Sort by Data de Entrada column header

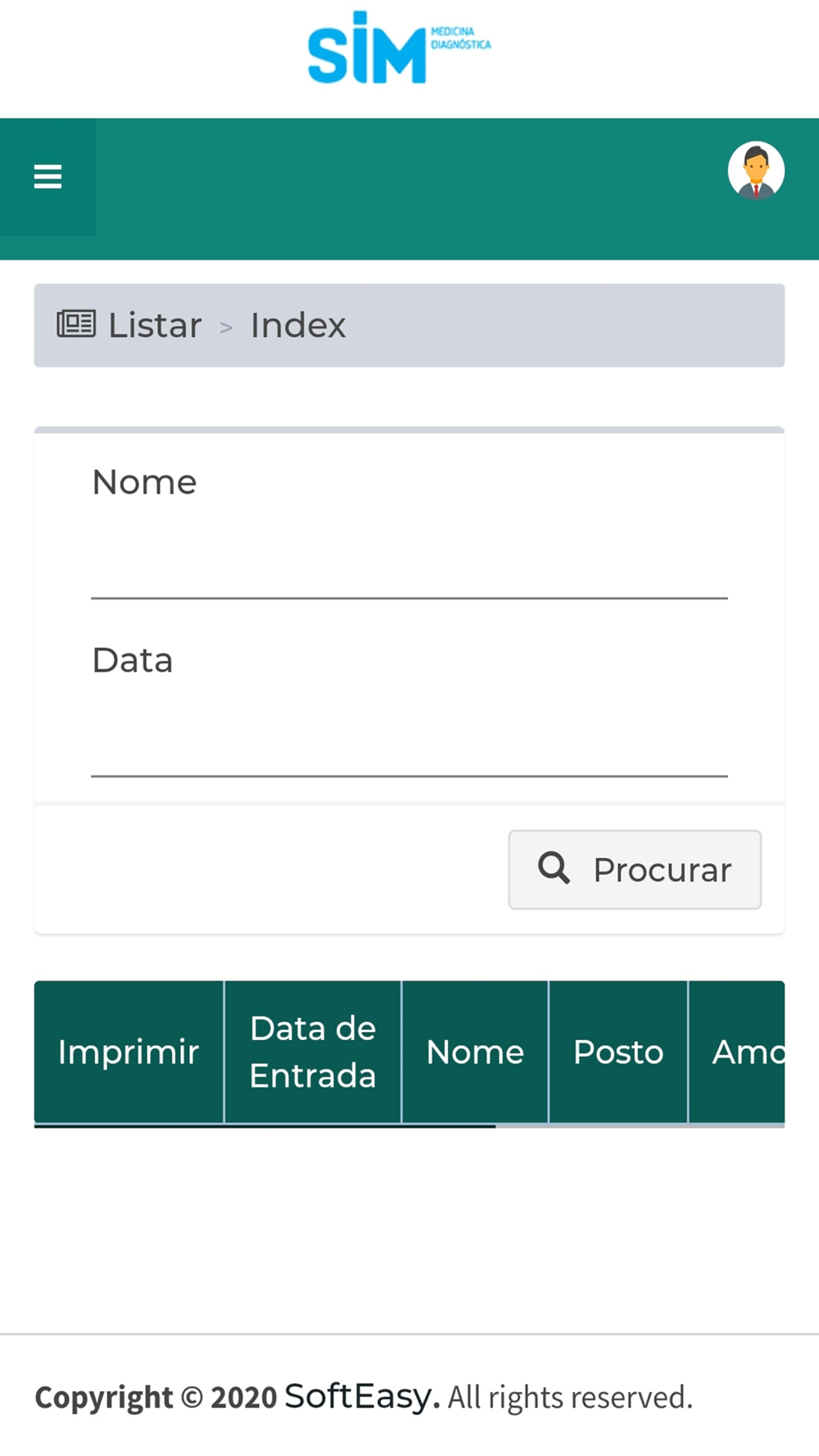[313, 1051]
